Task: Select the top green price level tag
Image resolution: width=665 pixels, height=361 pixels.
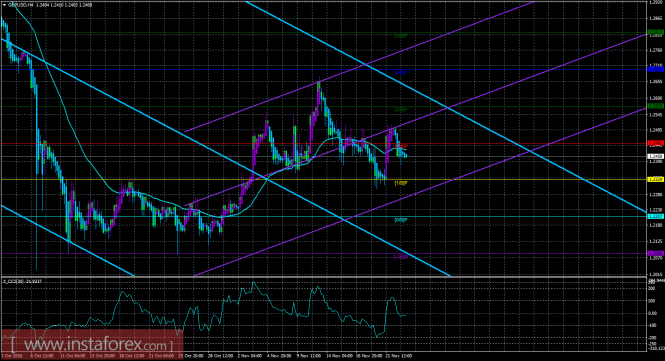Action: tap(655, 32)
